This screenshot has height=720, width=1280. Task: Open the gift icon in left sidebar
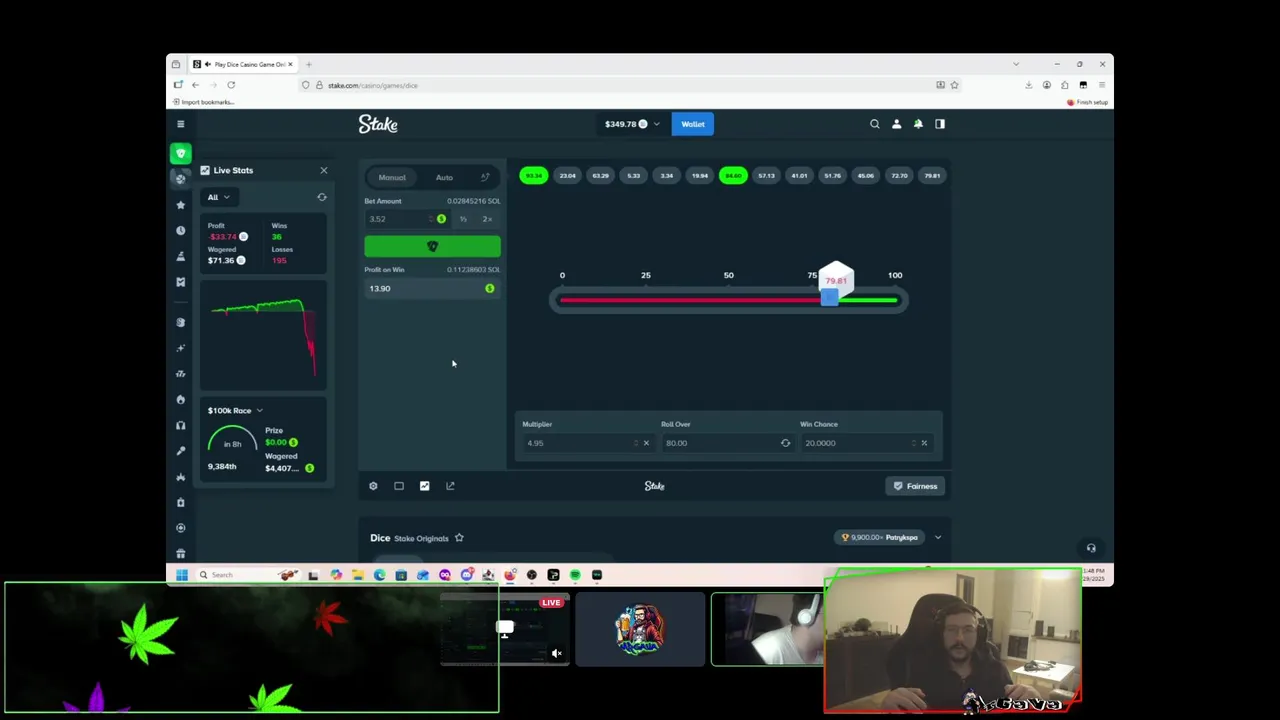[180, 553]
